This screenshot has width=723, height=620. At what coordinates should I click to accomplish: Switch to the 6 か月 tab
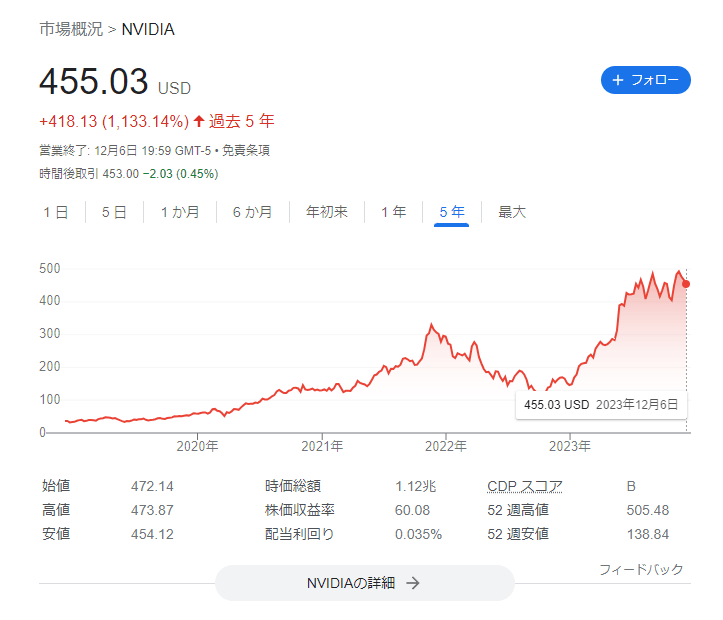point(252,212)
